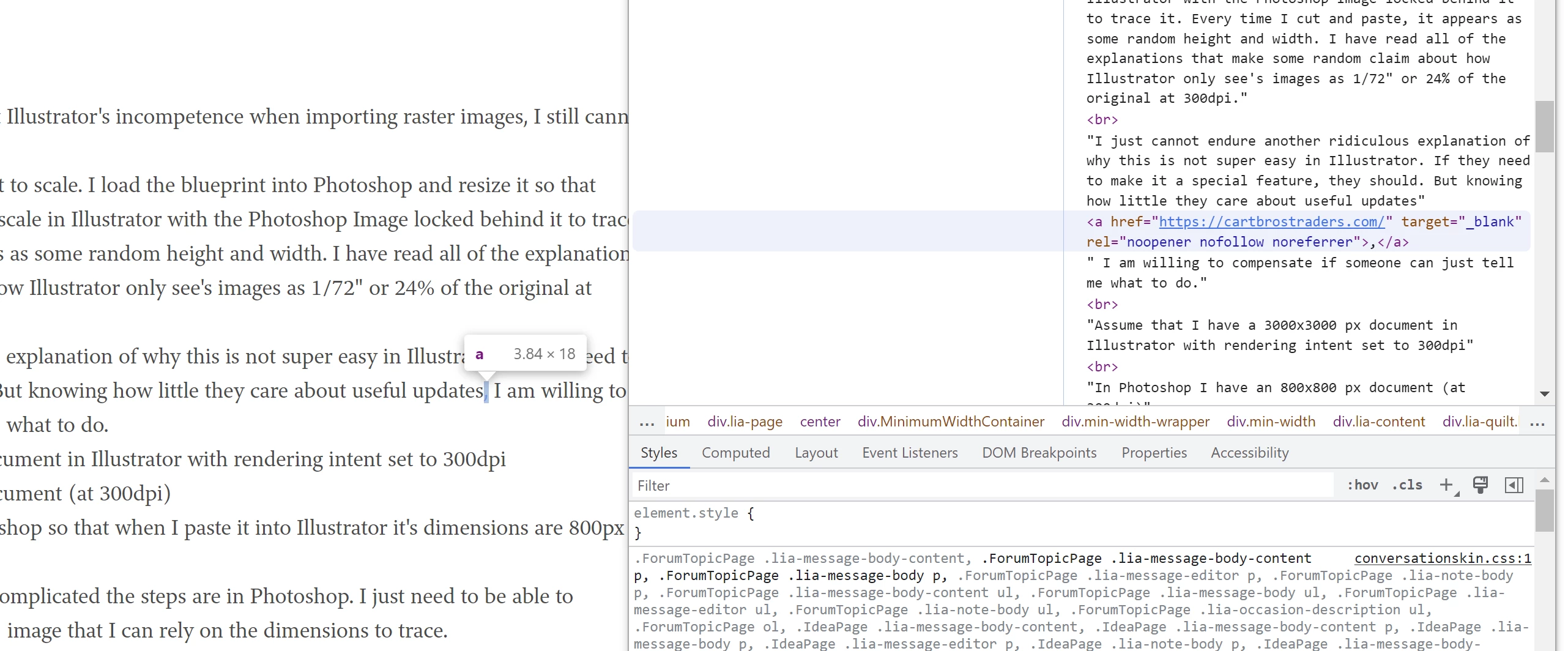Toggle the .cls element classes panel
The height and width of the screenshot is (651, 1568).
click(x=1407, y=485)
